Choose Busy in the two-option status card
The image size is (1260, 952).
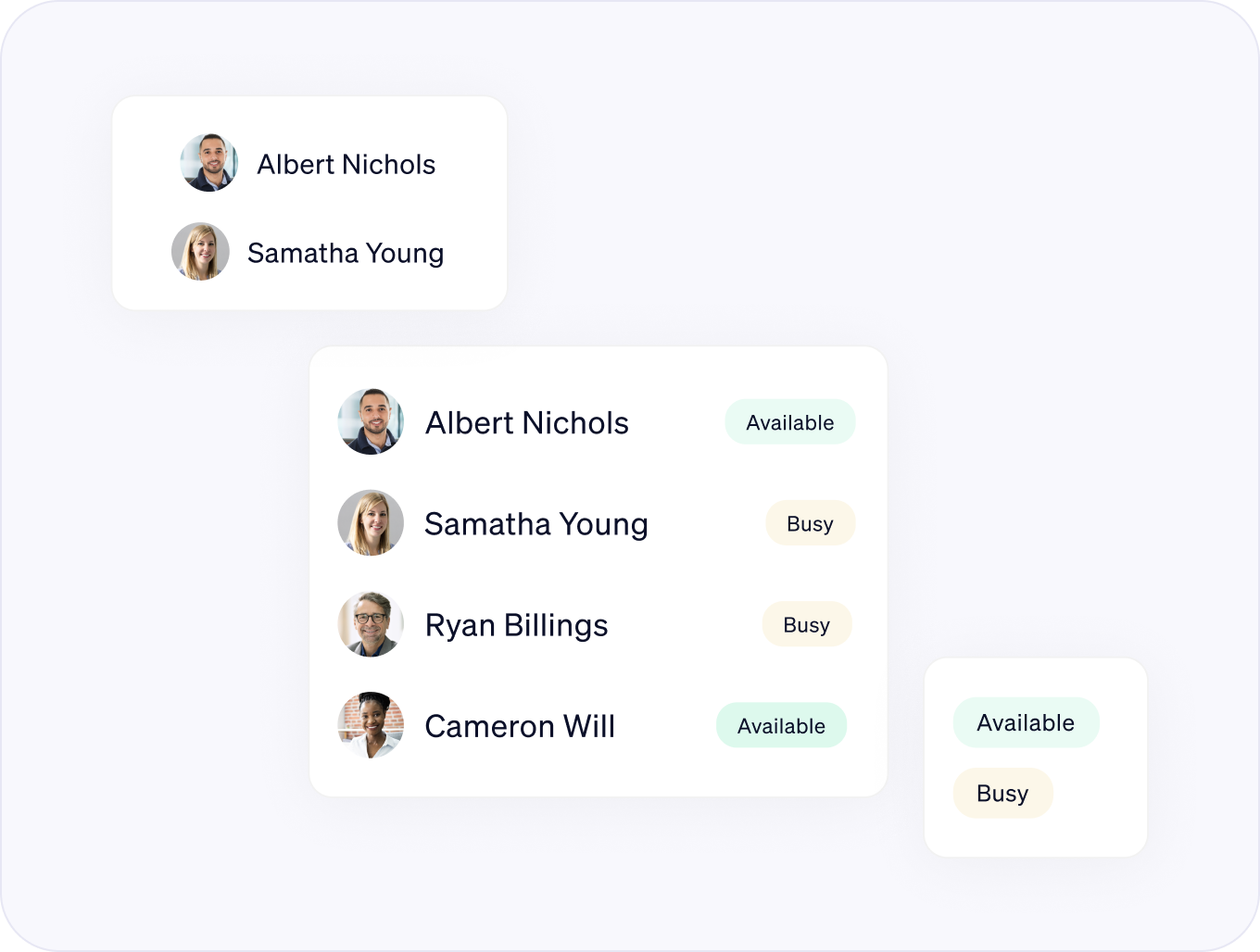[1002, 793]
